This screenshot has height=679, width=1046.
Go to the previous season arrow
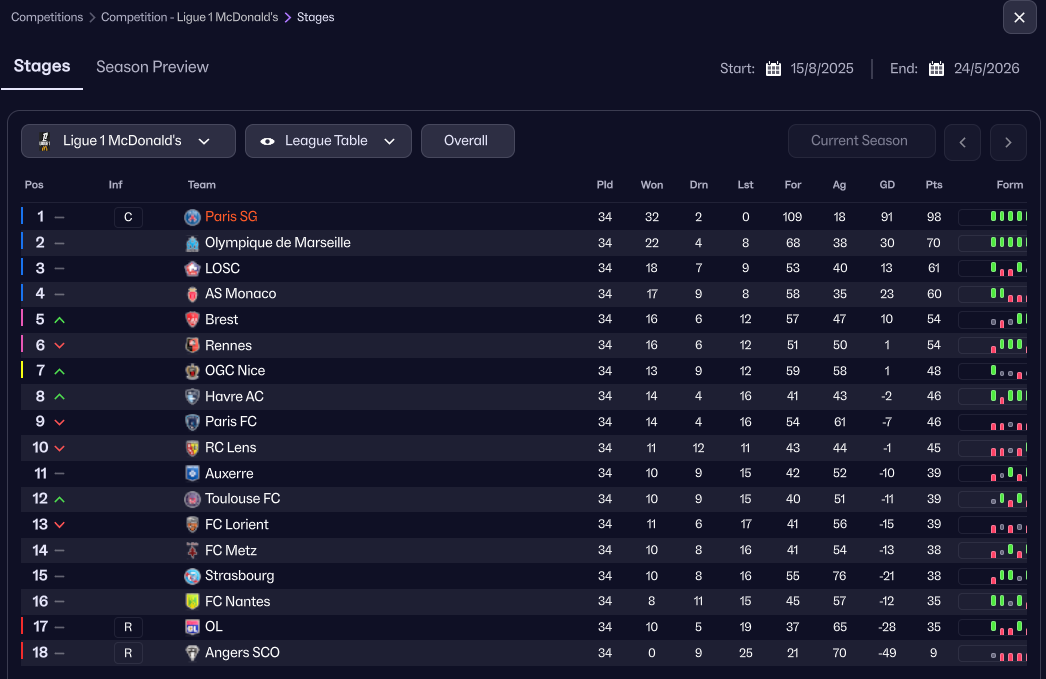click(962, 142)
